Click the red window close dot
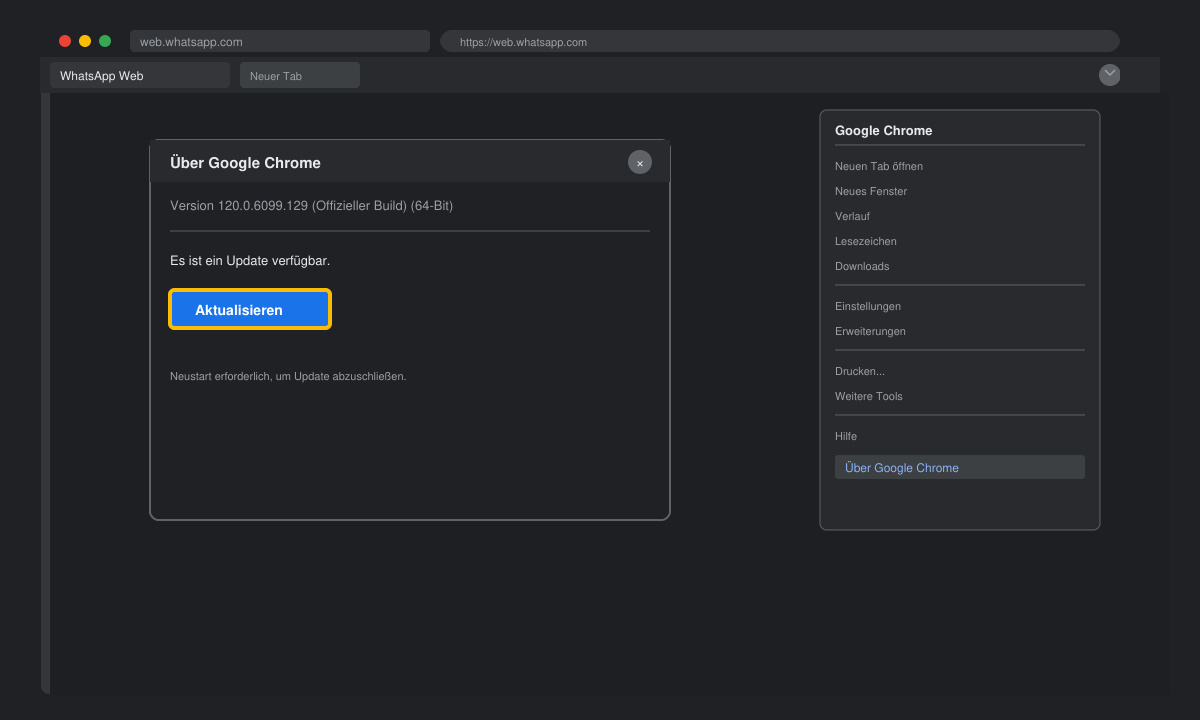 (65, 41)
